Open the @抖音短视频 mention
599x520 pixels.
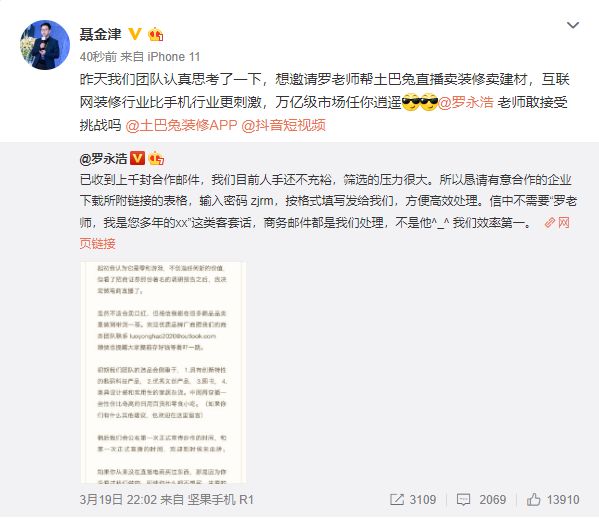pos(283,125)
